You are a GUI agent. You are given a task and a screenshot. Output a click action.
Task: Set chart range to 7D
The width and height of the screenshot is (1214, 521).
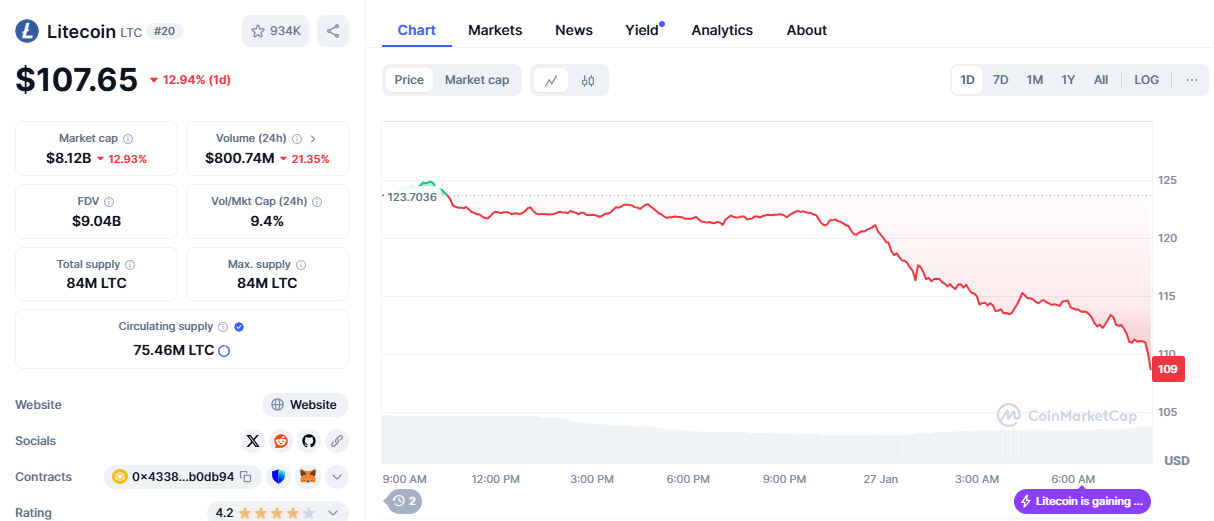coord(1000,80)
